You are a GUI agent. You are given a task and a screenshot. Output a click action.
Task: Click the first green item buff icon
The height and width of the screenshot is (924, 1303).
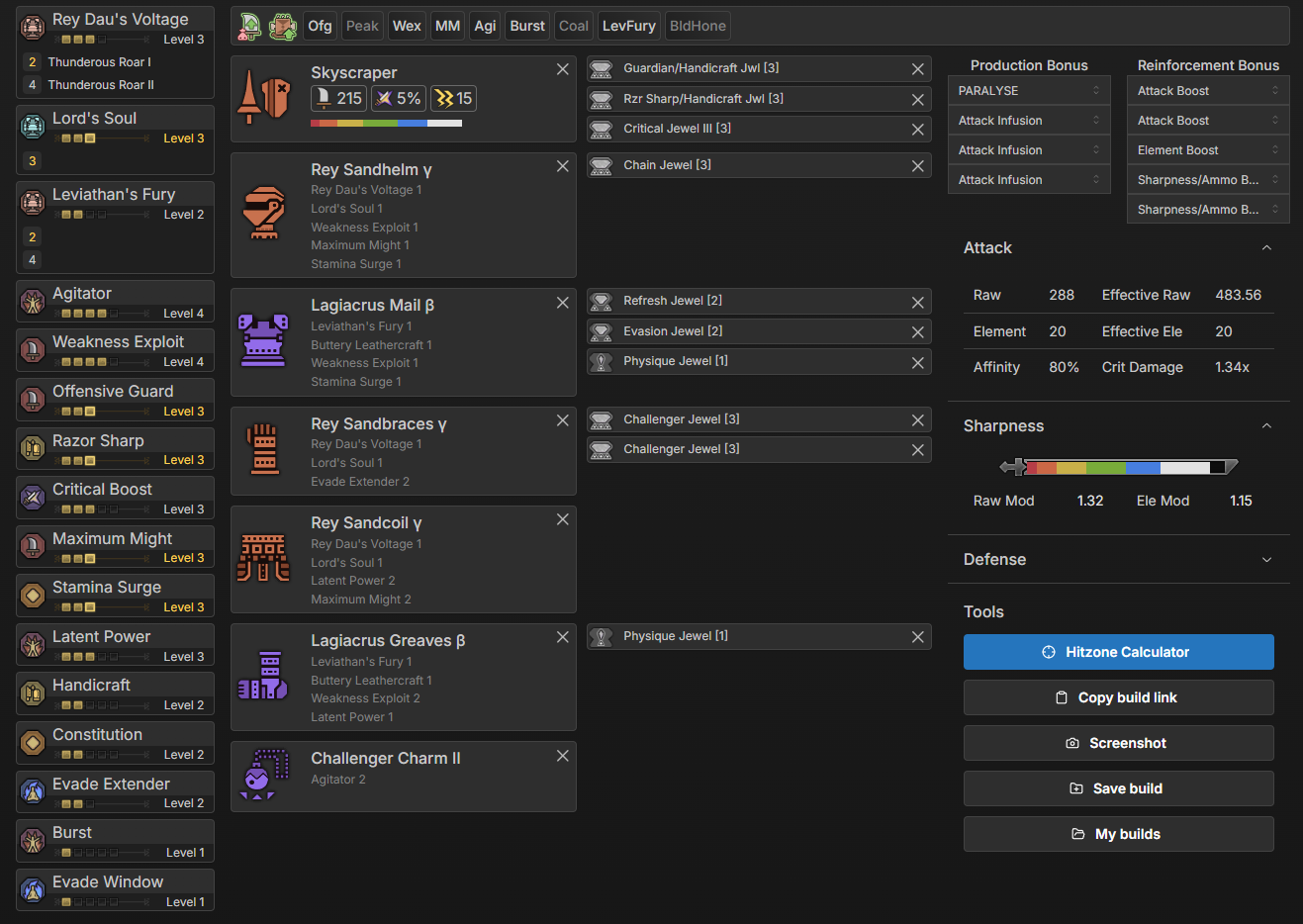[250, 26]
